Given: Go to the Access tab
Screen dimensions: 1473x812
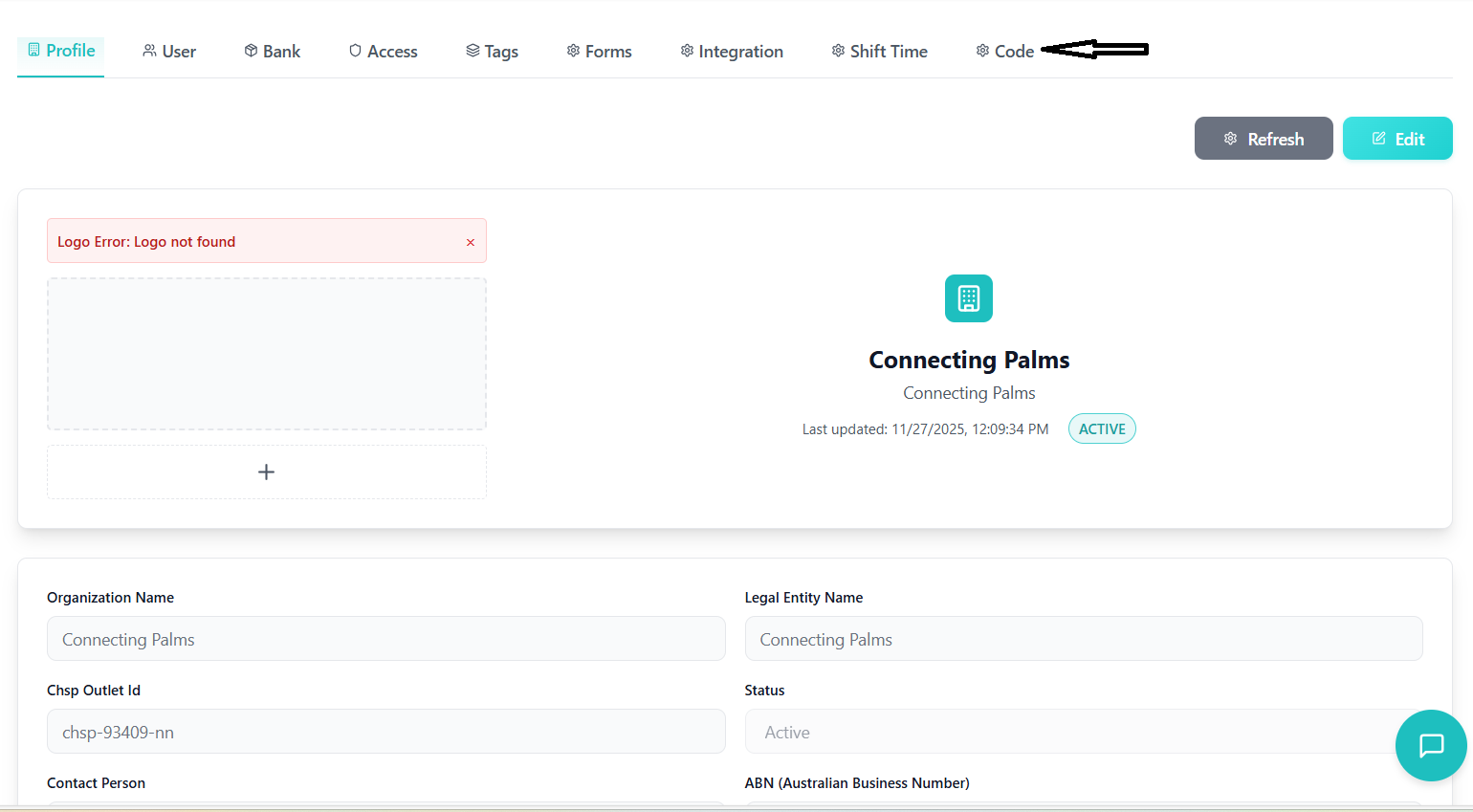Looking at the screenshot, I should tap(383, 52).
